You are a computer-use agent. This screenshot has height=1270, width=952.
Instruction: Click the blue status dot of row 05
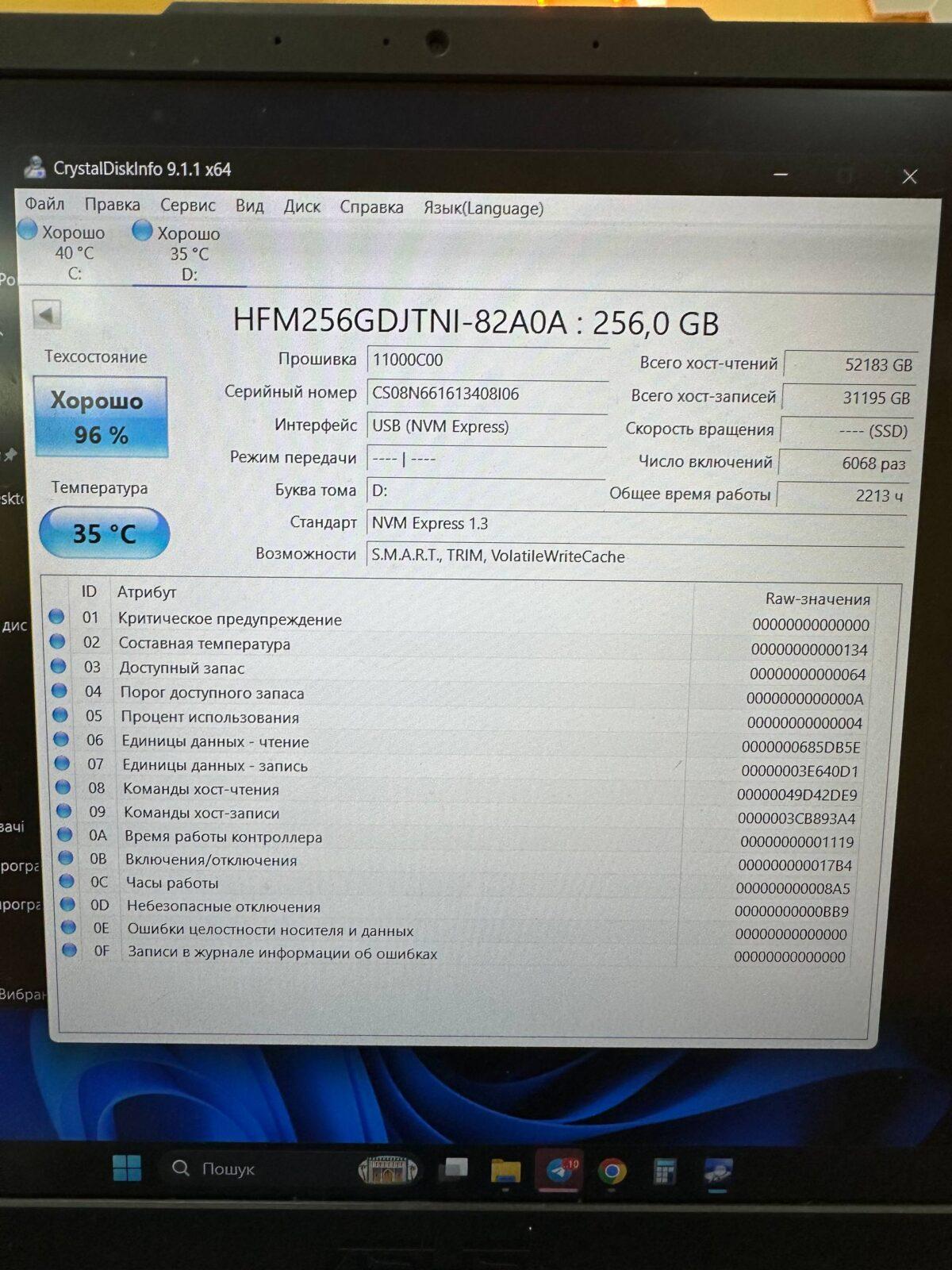(60, 715)
